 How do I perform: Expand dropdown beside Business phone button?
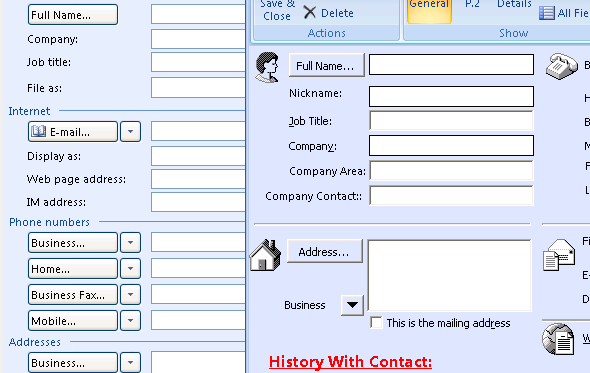[131, 242]
